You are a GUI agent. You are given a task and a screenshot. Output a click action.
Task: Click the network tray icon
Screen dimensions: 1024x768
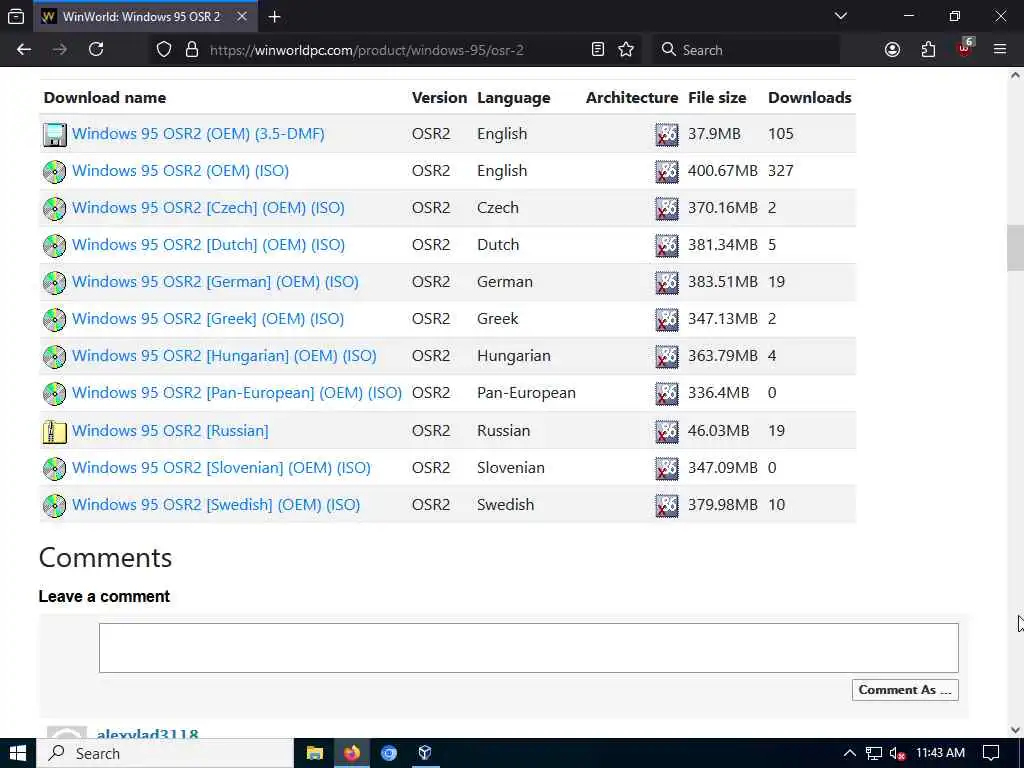coord(874,754)
